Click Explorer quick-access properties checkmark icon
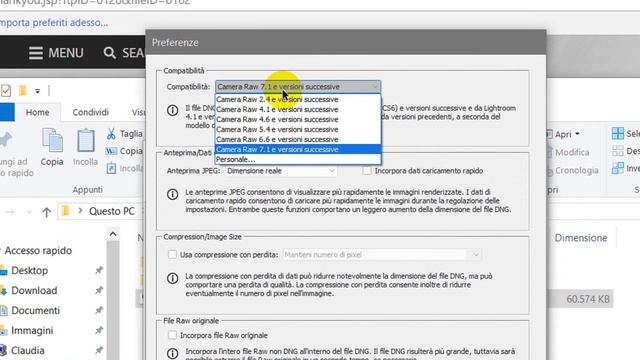Image resolution: width=640 pixels, height=360 pixels. coord(6,91)
